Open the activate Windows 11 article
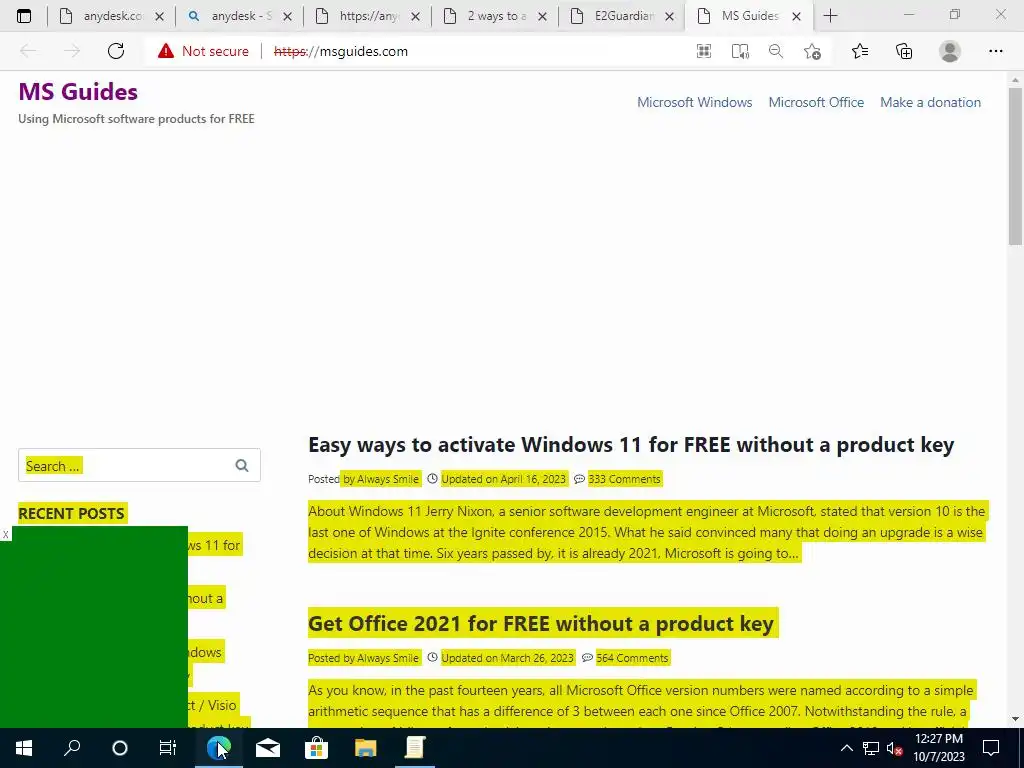Screen dimensions: 1024x768 coord(631,445)
